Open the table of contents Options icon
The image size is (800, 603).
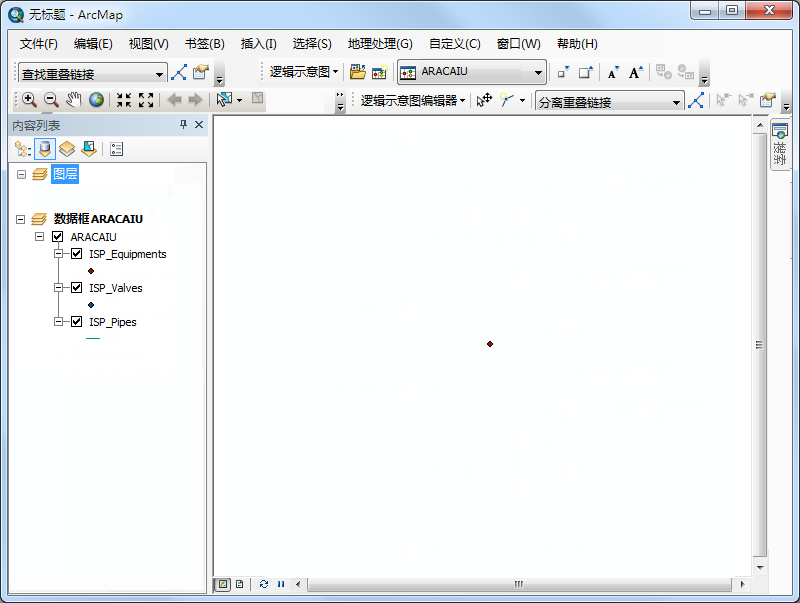click(116, 149)
